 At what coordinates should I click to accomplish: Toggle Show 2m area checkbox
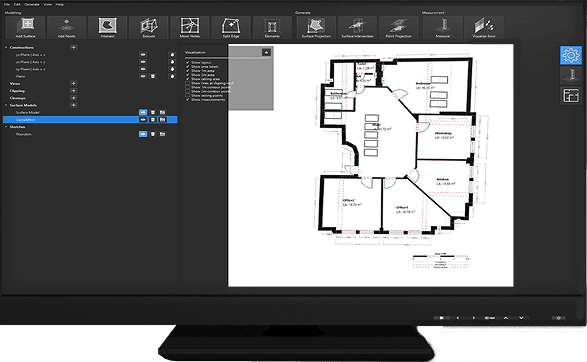coord(188,75)
